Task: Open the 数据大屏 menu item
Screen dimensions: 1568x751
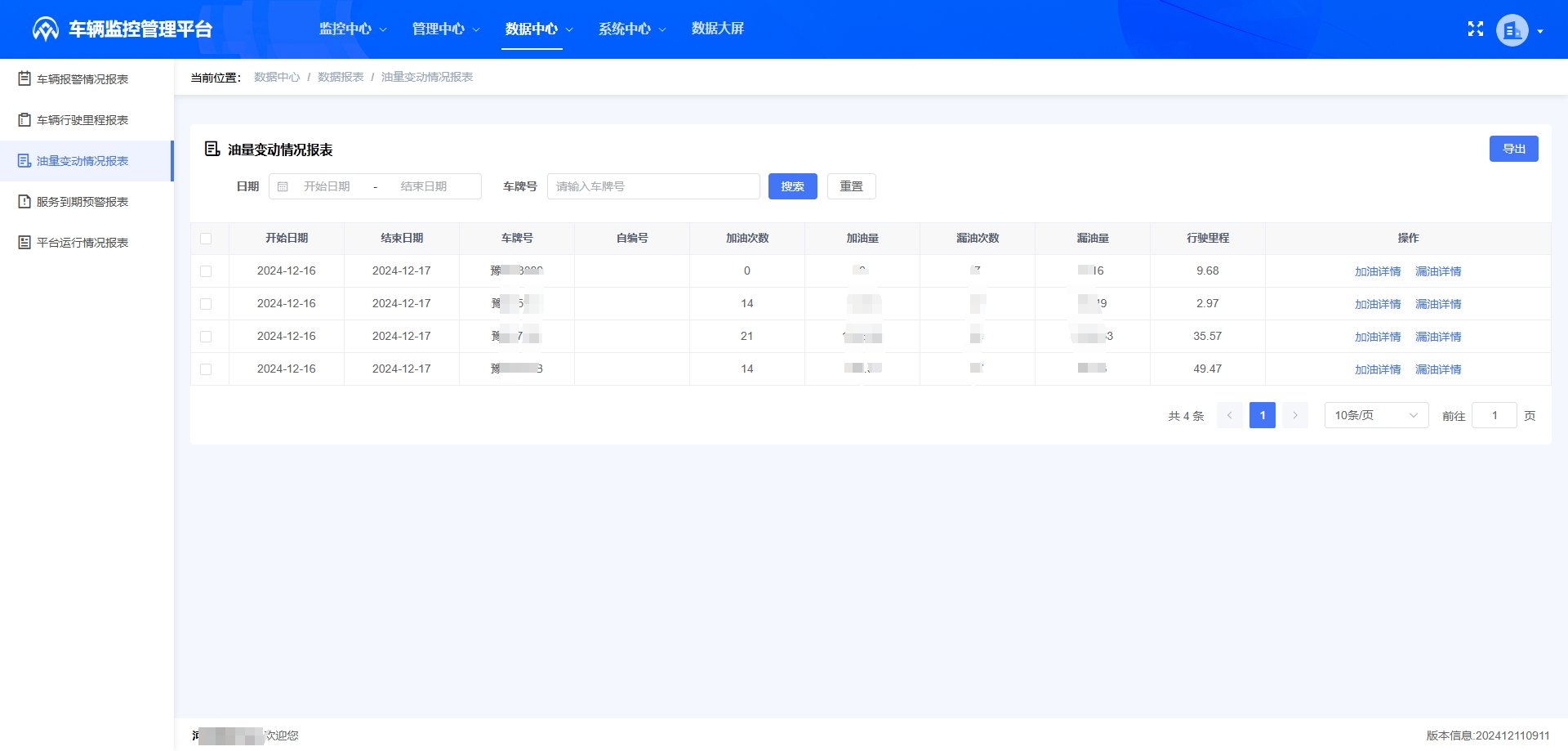Action: 717,29
